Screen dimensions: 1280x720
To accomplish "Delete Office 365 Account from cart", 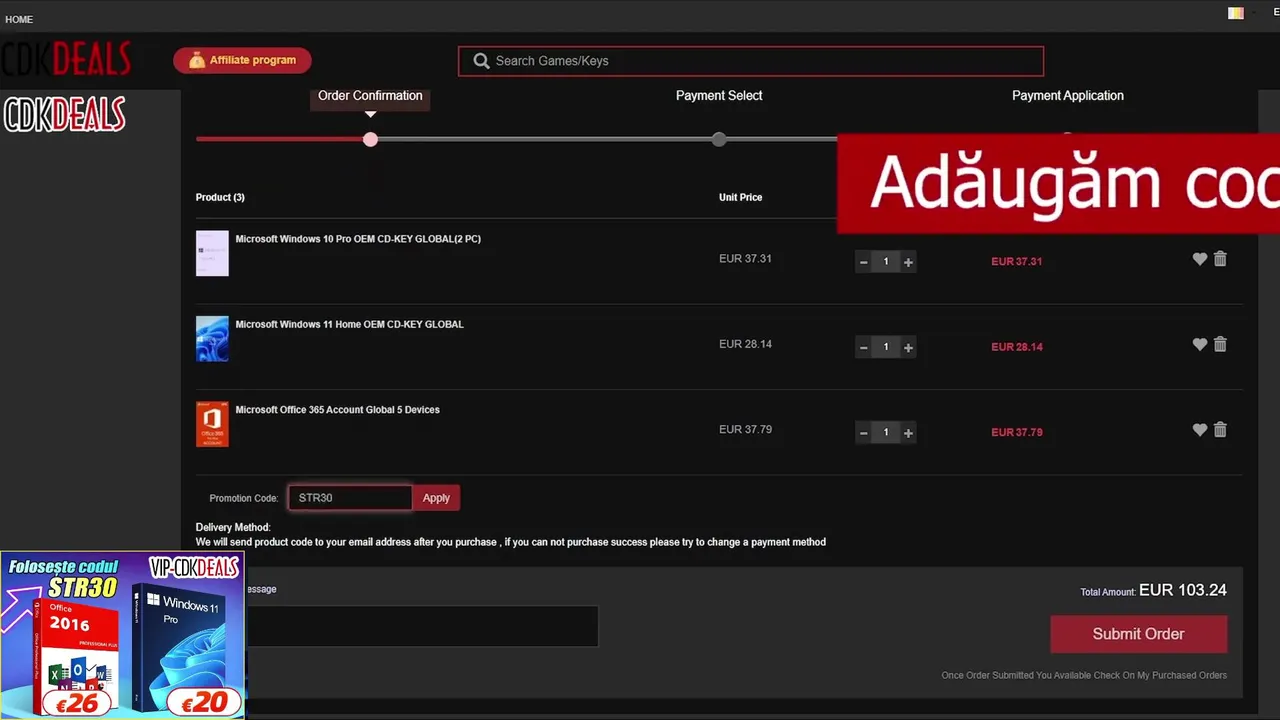I will [x=1220, y=430].
